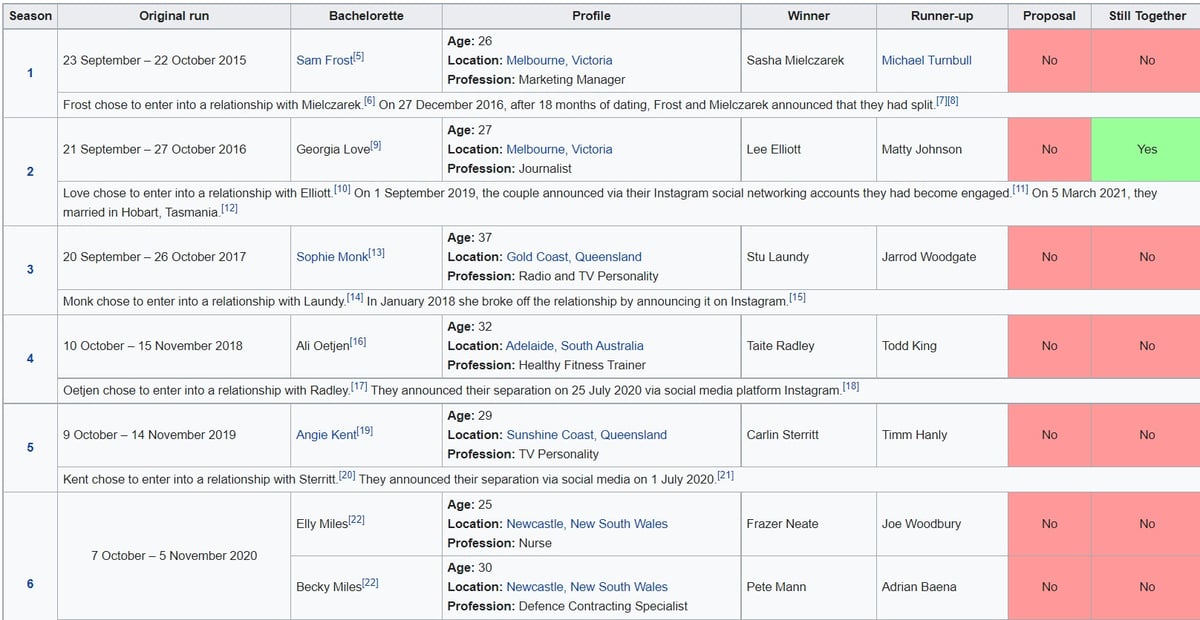Click citation [22] next to Becky Miles
The width and height of the screenshot is (1200, 620).
(370, 583)
